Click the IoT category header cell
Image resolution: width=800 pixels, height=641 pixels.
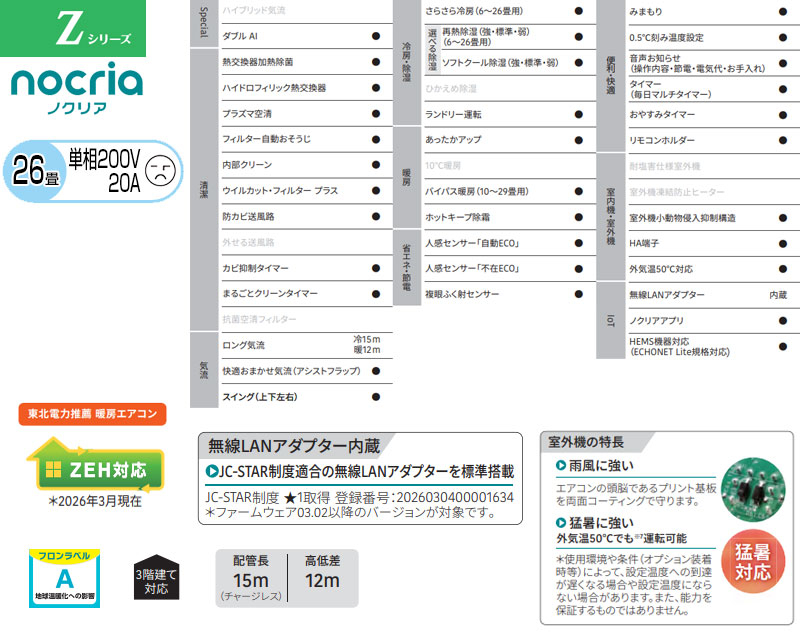[x=610, y=320]
